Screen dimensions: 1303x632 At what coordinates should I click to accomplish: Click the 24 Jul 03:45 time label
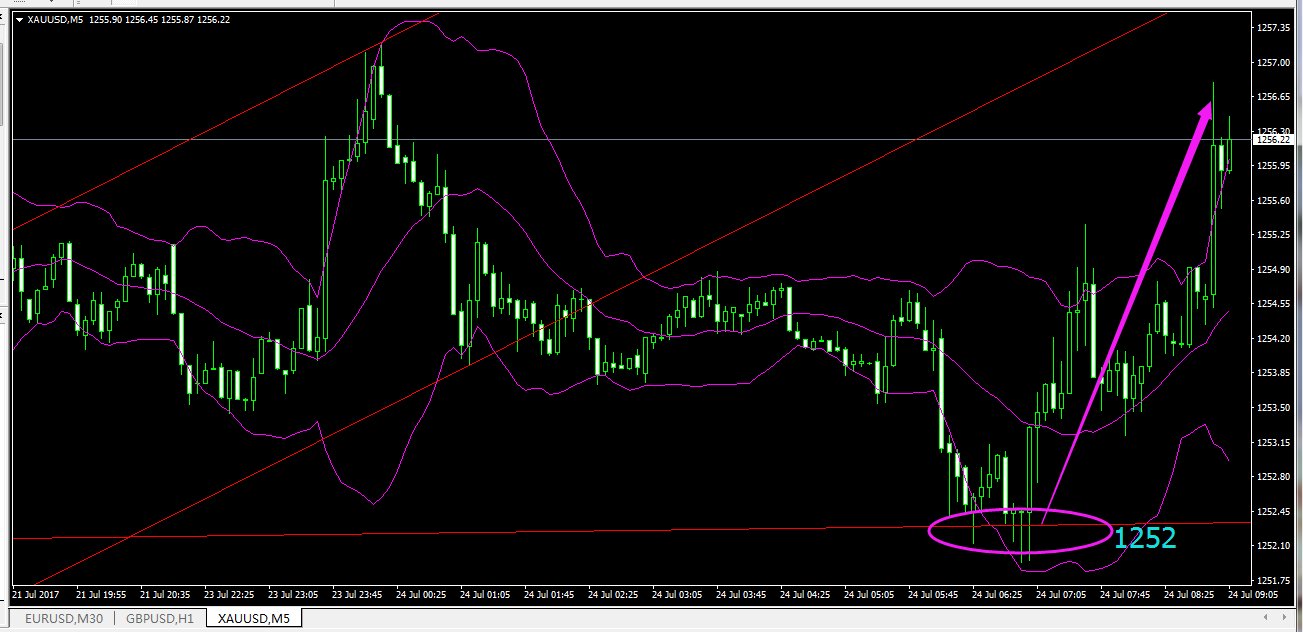point(741,594)
